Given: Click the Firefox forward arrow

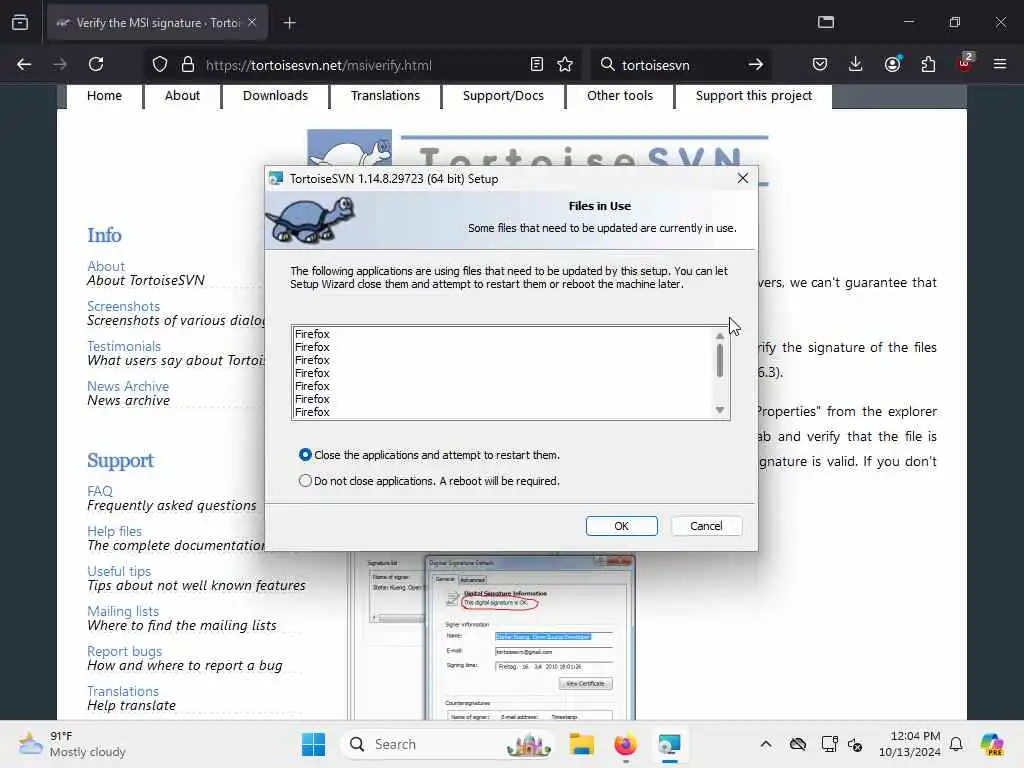Looking at the screenshot, I should pyautogui.click(x=59, y=64).
